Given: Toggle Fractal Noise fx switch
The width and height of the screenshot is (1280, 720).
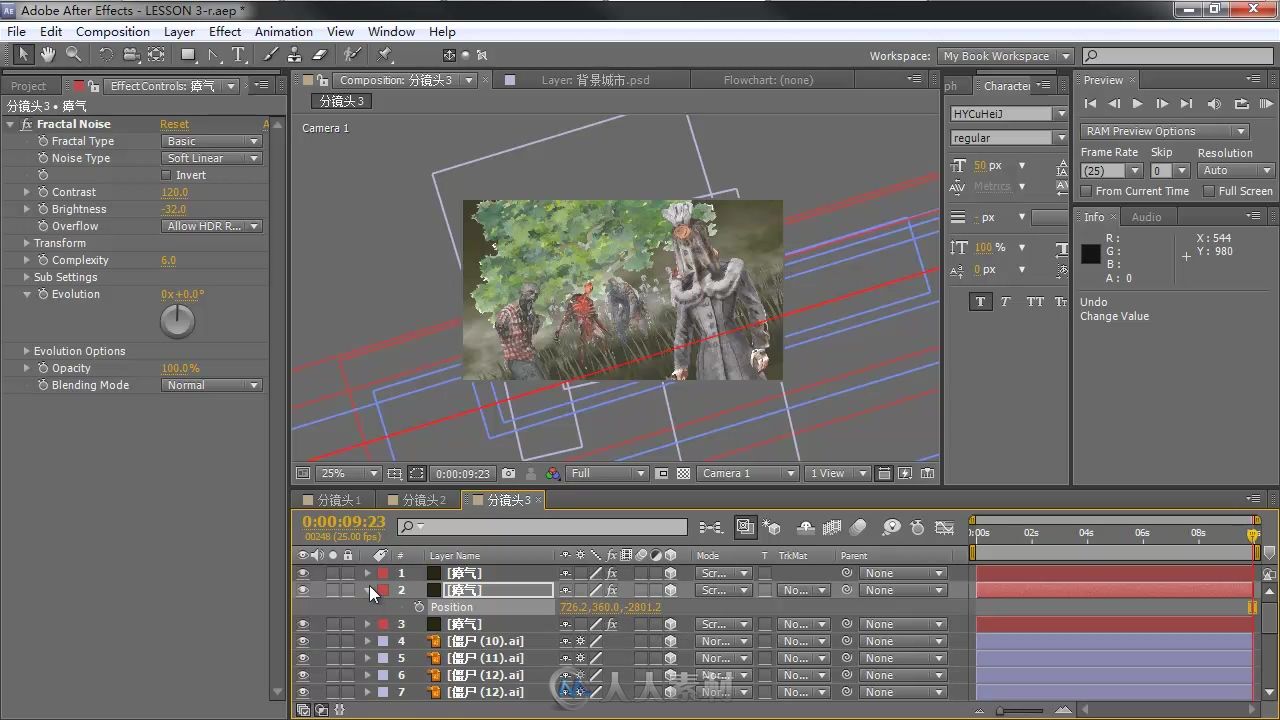Looking at the screenshot, I should pos(26,124).
